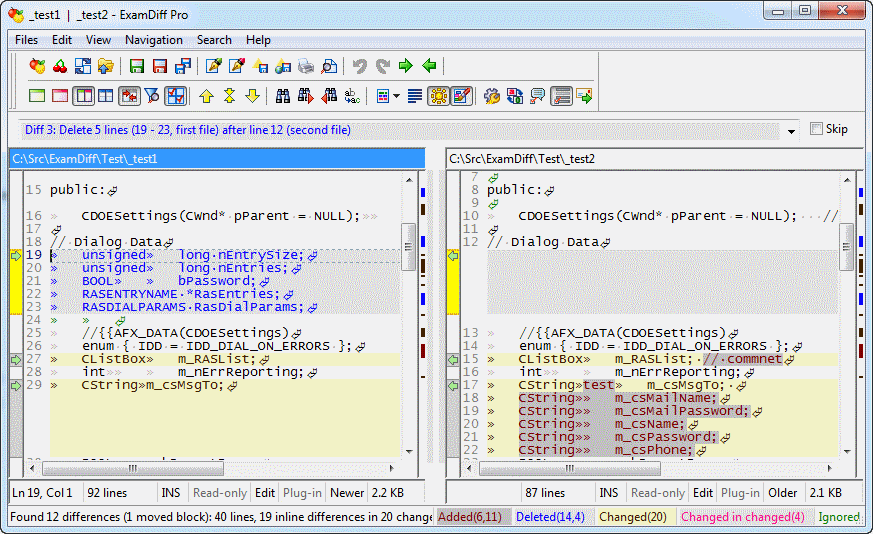
Task: Click the blue text lines icon
Action: pyautogui.click(x=415, y=96)
